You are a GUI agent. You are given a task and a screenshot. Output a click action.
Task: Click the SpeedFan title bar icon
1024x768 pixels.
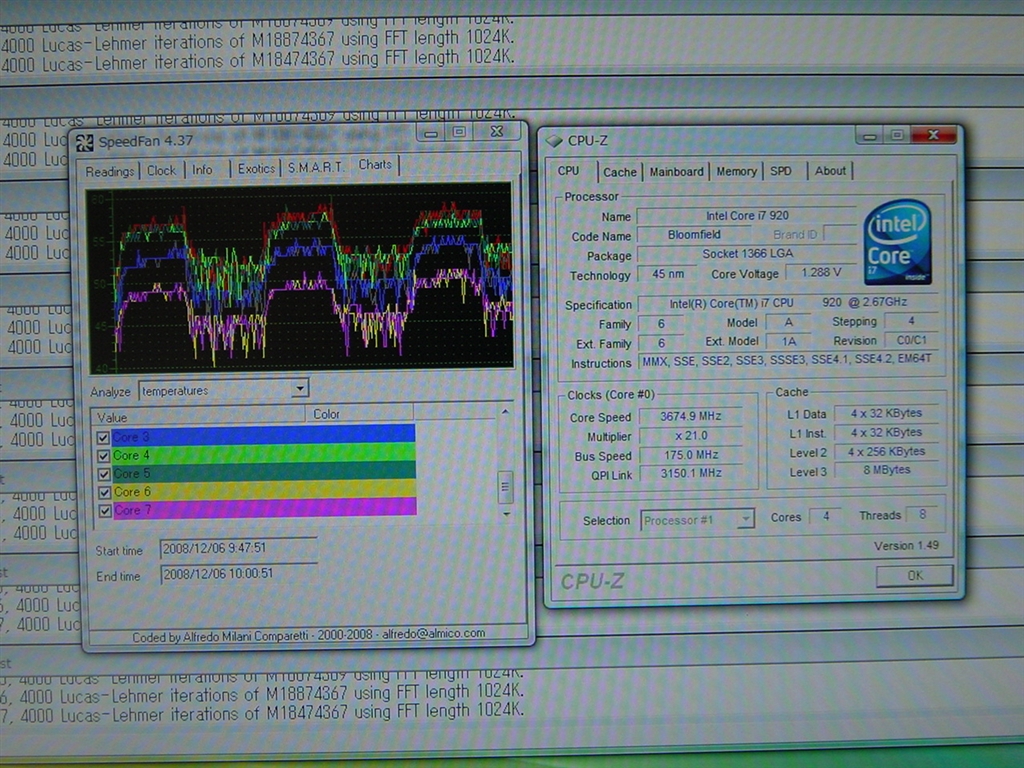(x=84, y=142)
